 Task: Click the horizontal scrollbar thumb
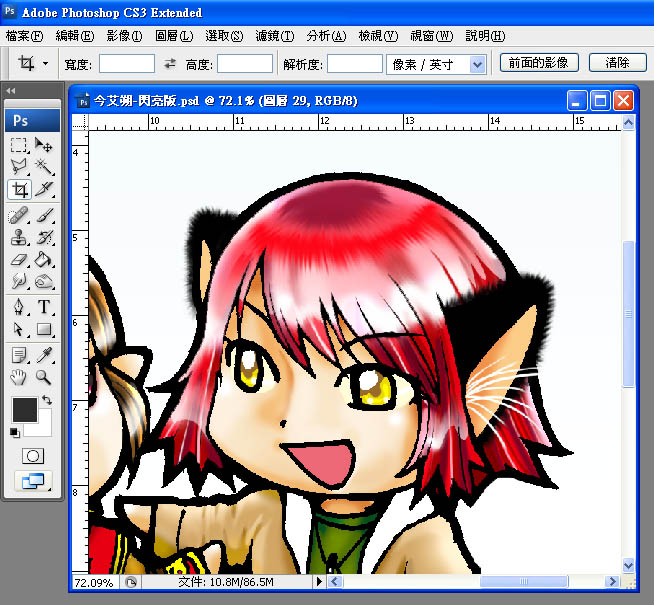click(524, 581)
